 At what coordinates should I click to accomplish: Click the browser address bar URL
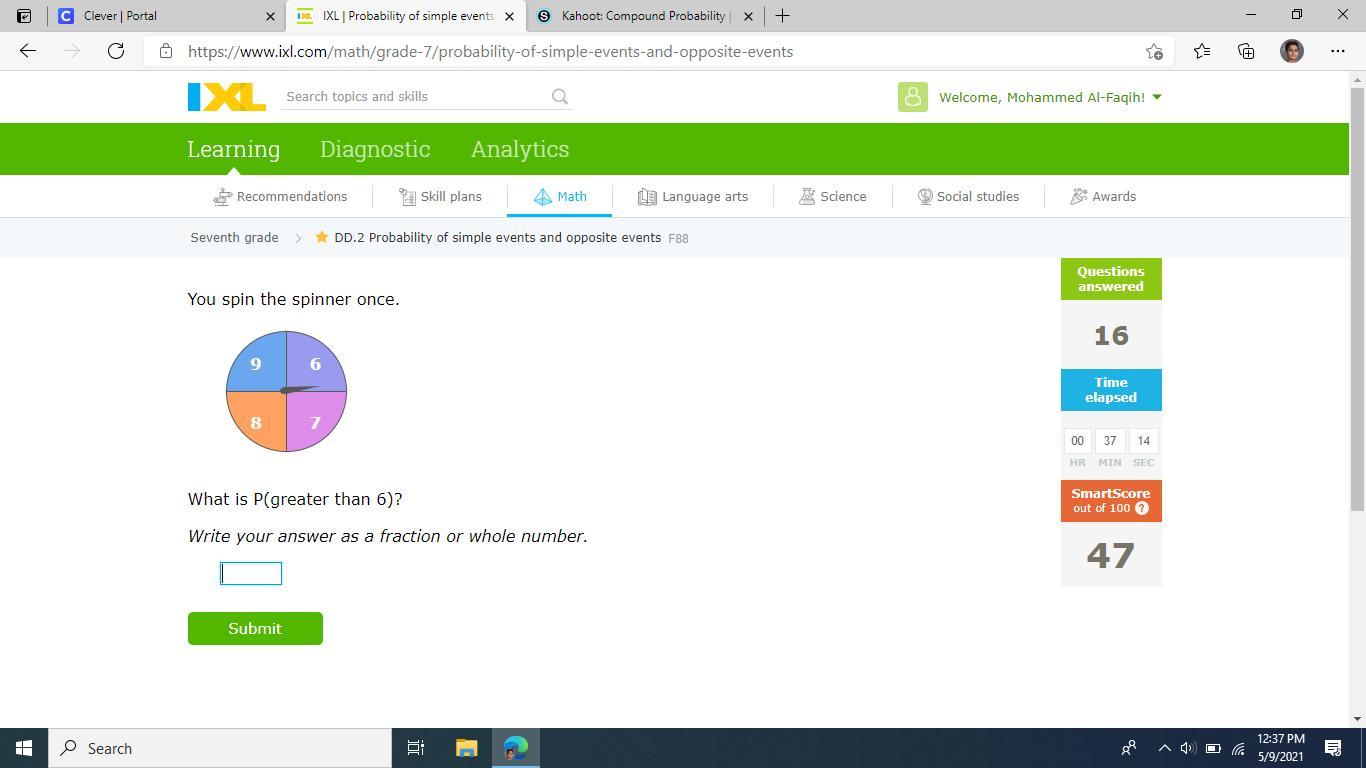point(490,51)
